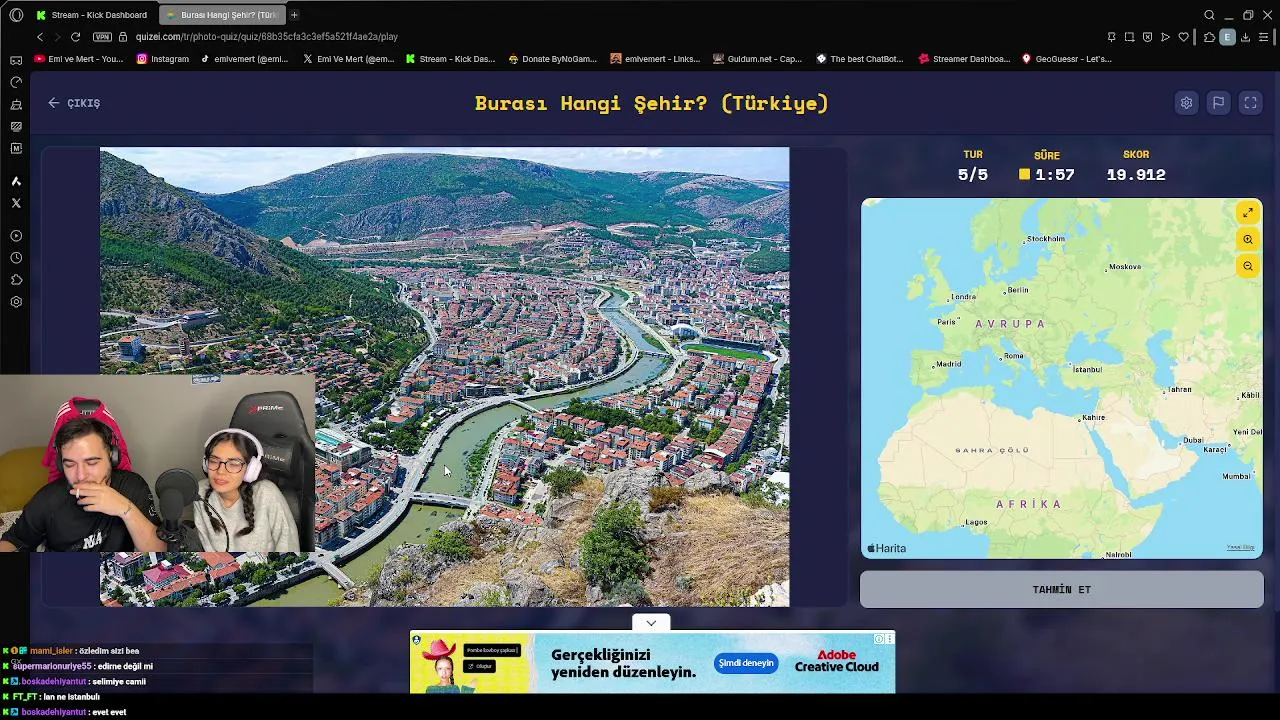
Task: Open the GX Cleaner sidebar icon
Action: click(16, 104)
